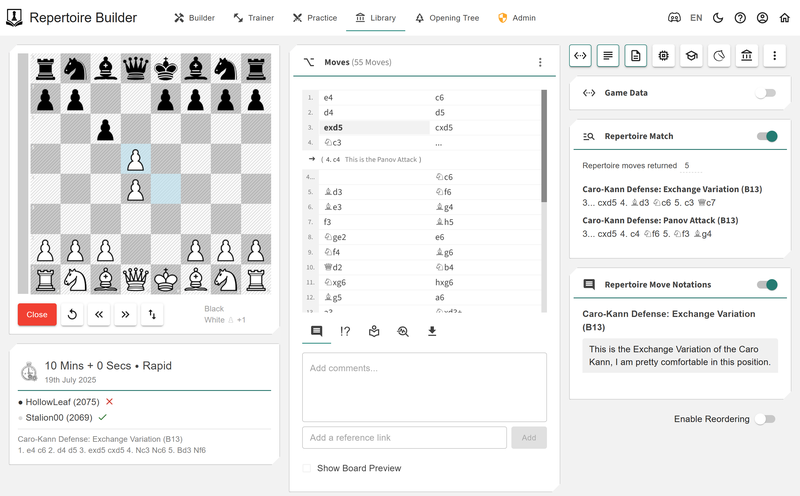The height and width of the screenshot is (496, 800).
Task: Turn off the Repertoire Match toggle
Action: (x=767, y=136)
